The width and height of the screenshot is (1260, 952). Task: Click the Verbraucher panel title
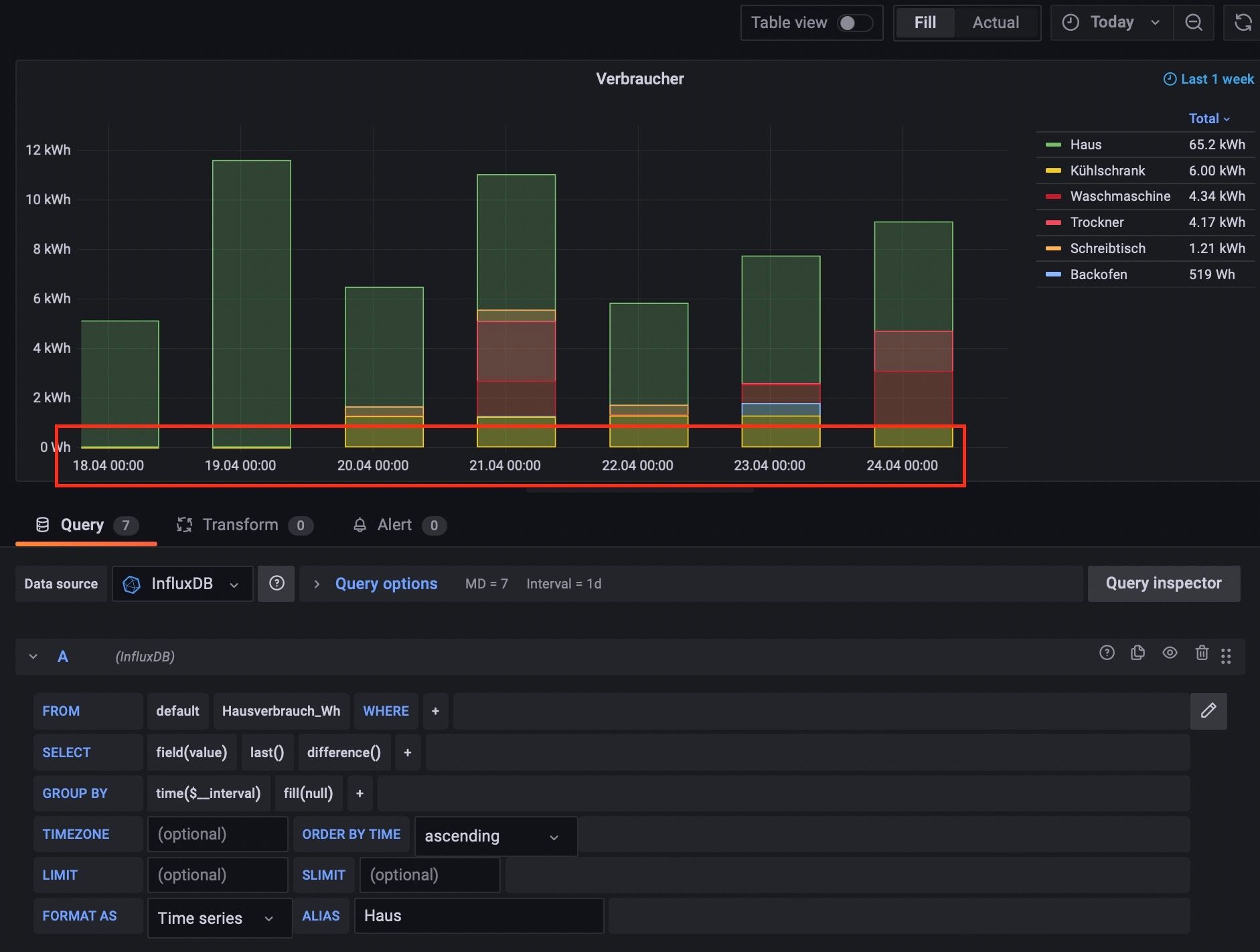pos(640,79)
